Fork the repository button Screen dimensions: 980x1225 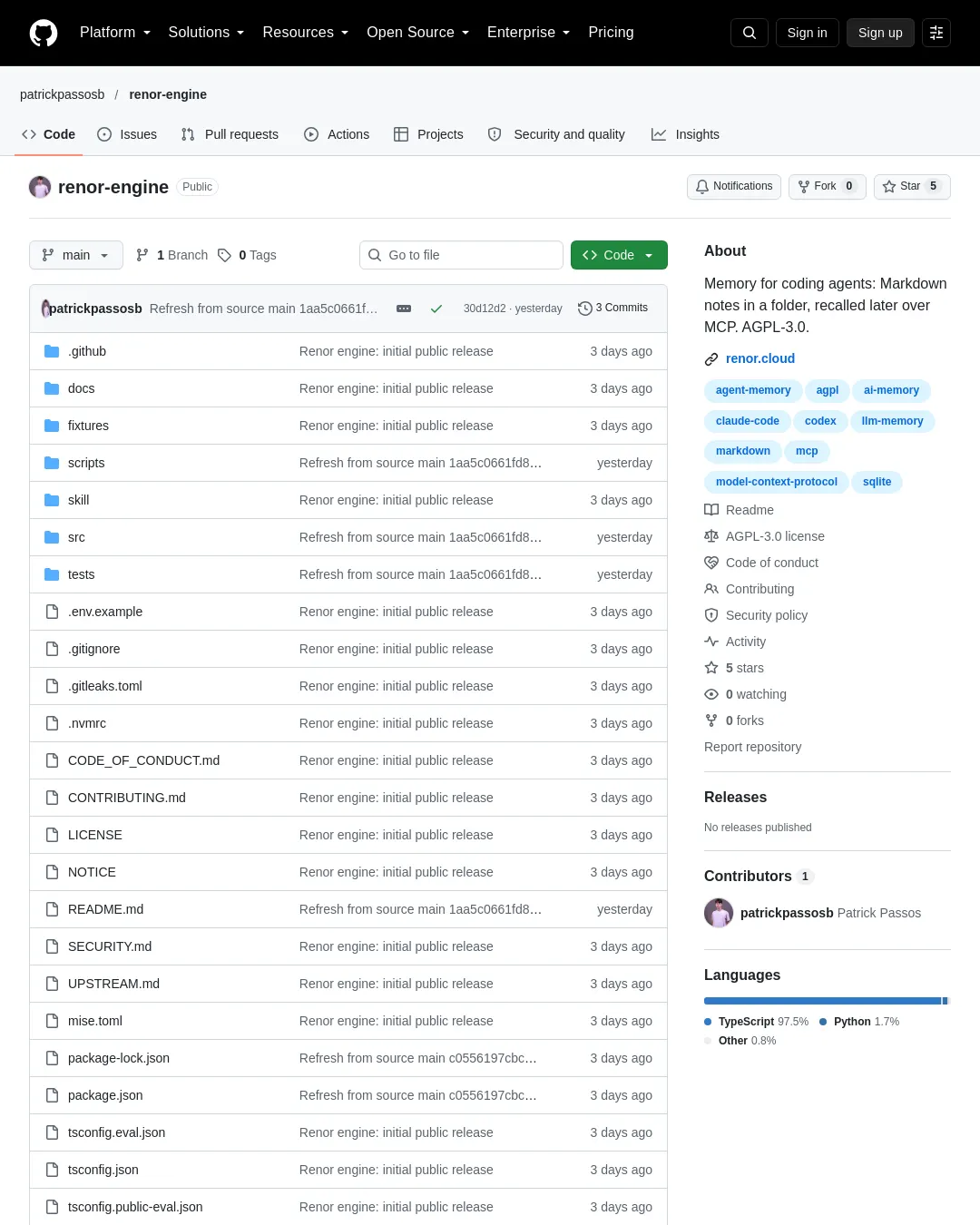[x=827, y=186]
